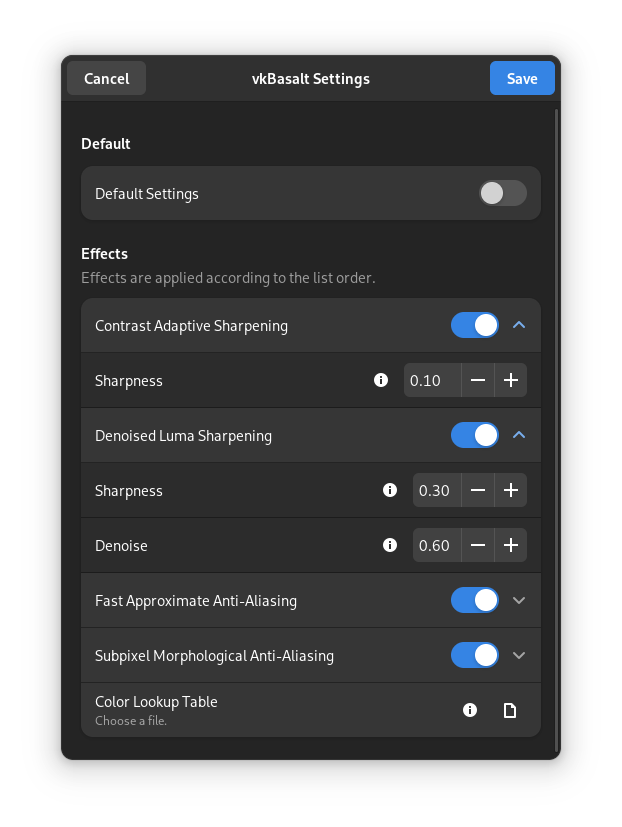
Task: Save the vkBasalt settings
Action: click(522, 79)
